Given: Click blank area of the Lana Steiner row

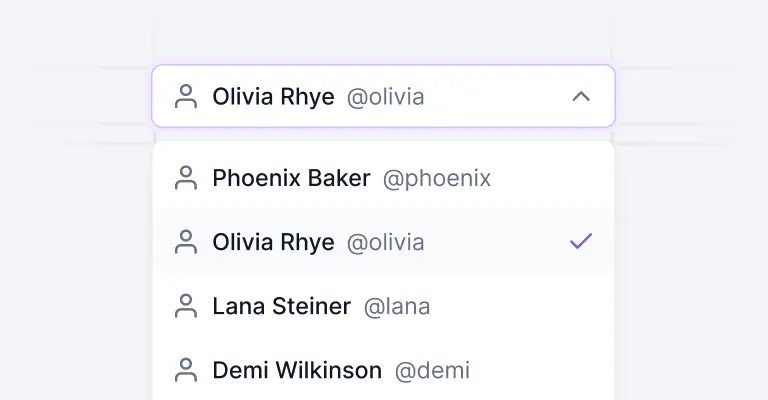Looking at the screenshot, I should point(520,306).
